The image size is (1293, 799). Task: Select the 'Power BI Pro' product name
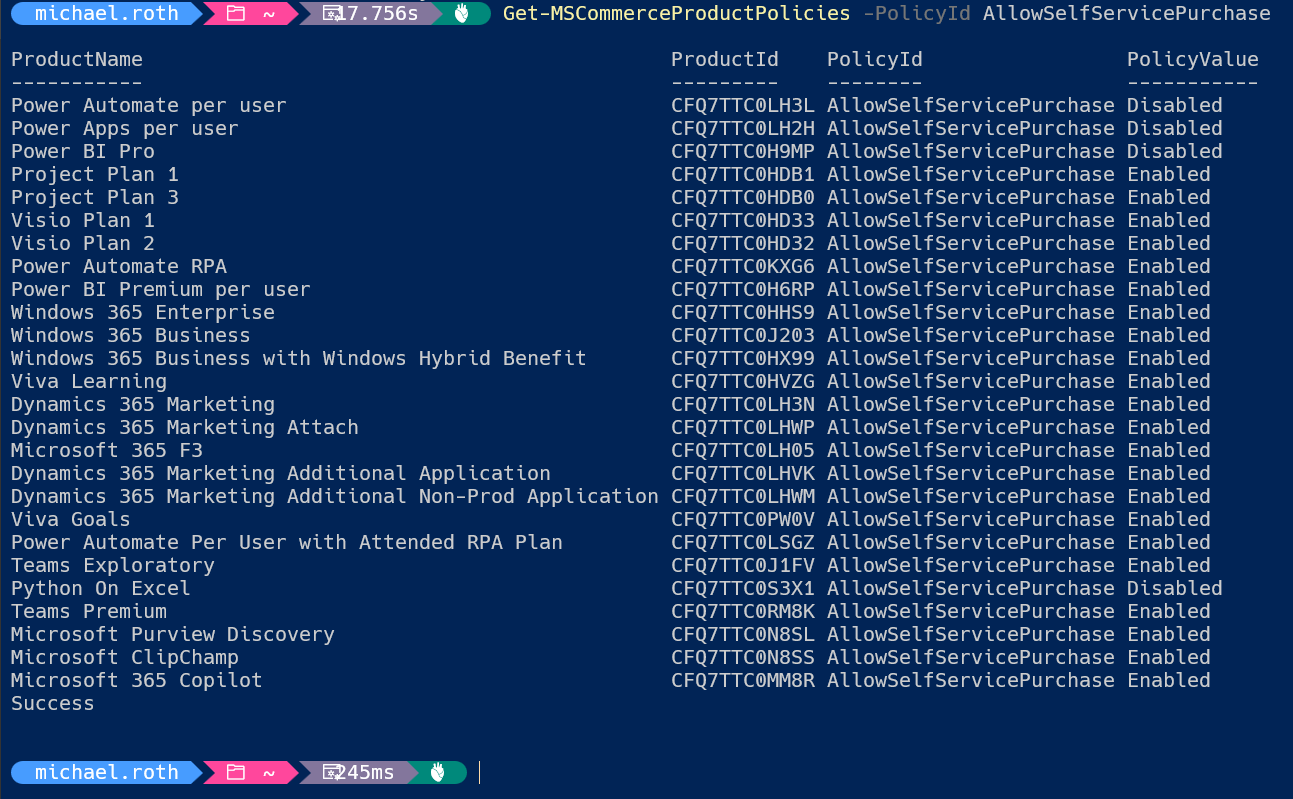coord(83,151)
